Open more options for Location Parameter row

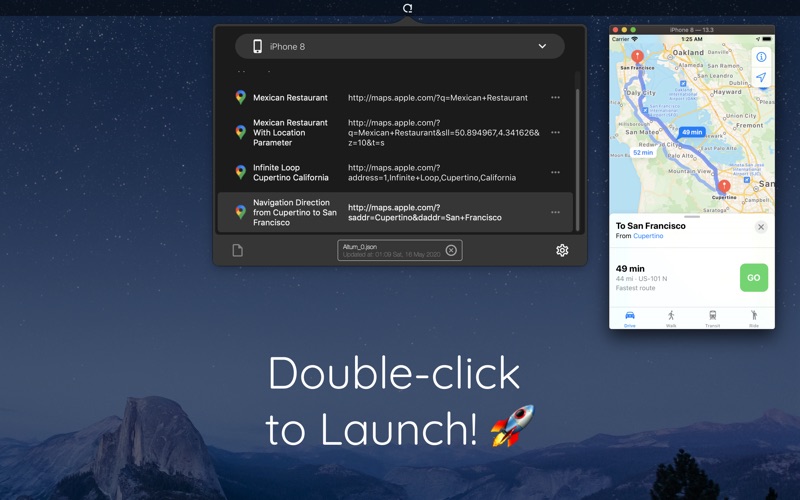555,133
